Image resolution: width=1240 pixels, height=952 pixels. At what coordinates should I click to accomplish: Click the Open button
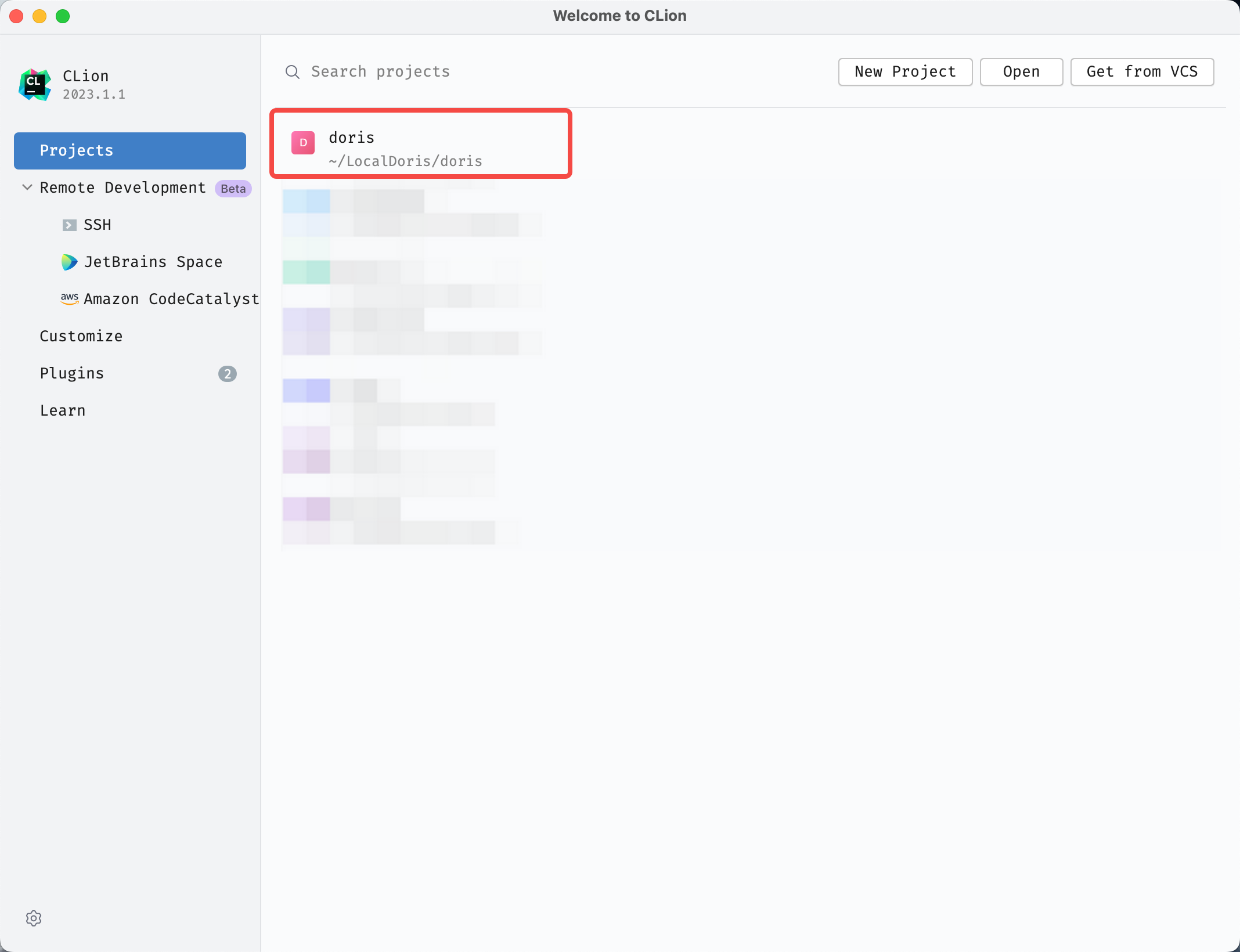[1021, 71]
